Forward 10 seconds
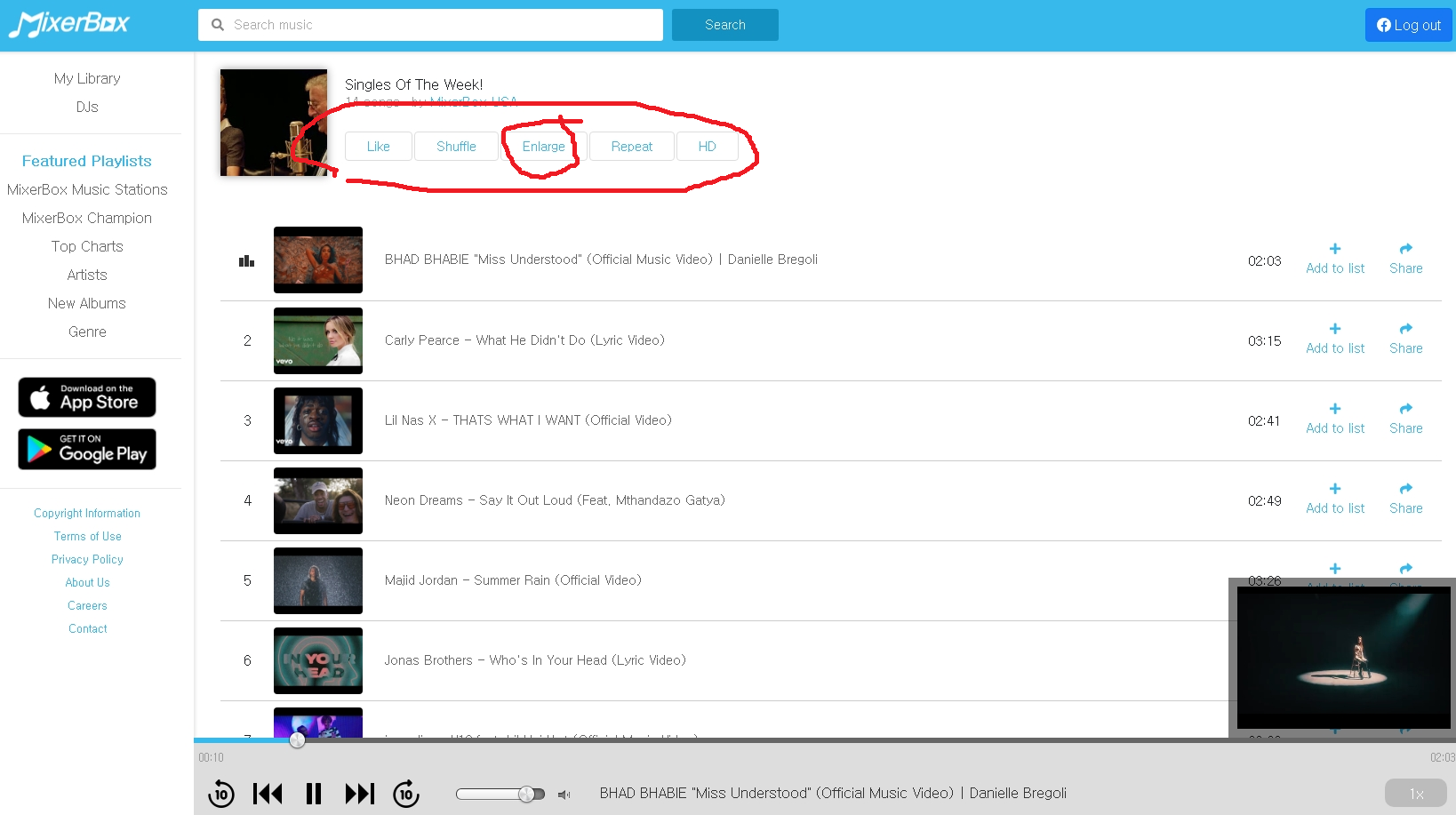Viewport: 1456px width, 815px height. pos(406,794)
